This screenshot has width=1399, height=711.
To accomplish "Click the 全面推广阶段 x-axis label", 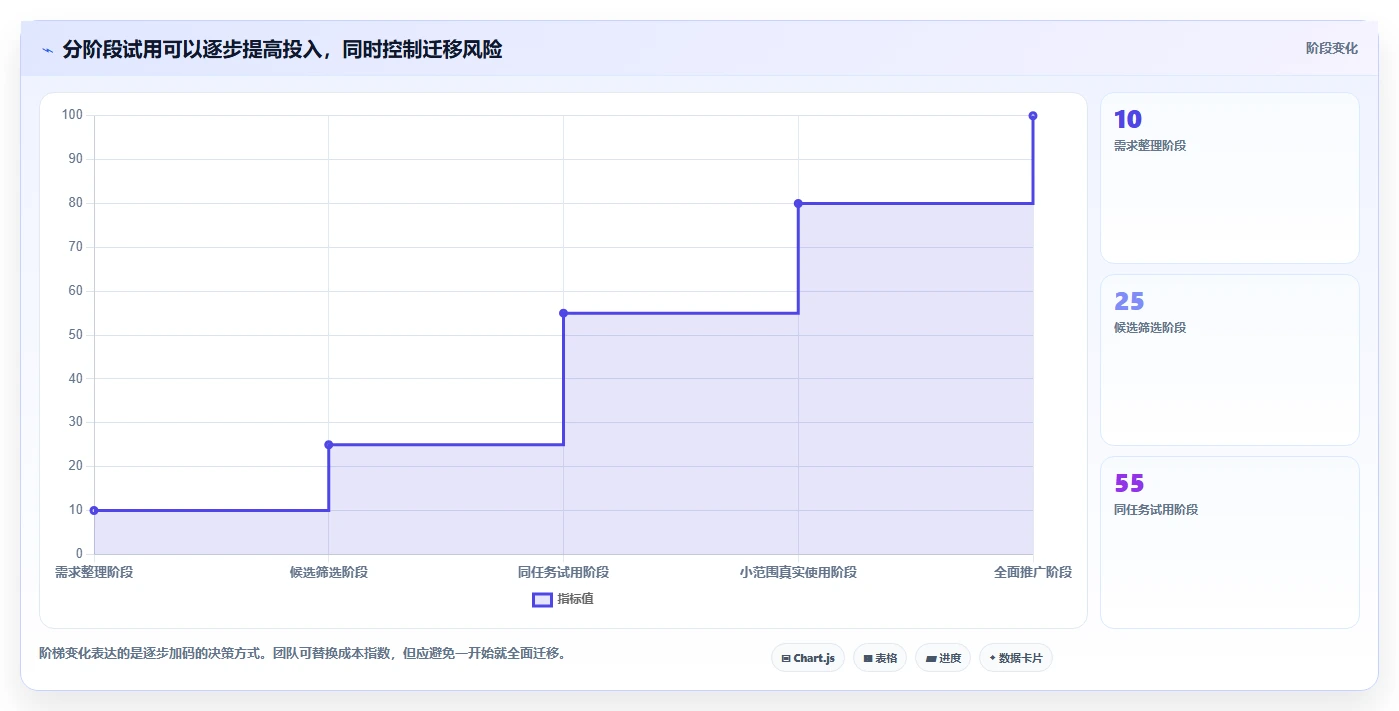I will pos(1033,572).
